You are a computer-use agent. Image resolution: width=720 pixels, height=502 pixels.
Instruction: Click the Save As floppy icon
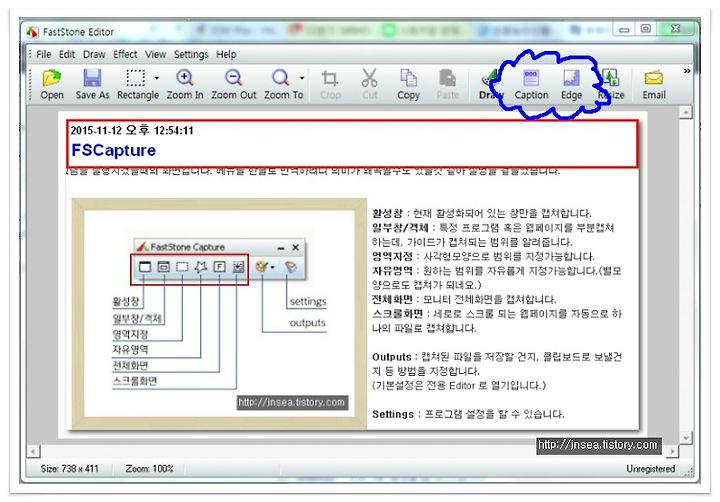(92, 78)
